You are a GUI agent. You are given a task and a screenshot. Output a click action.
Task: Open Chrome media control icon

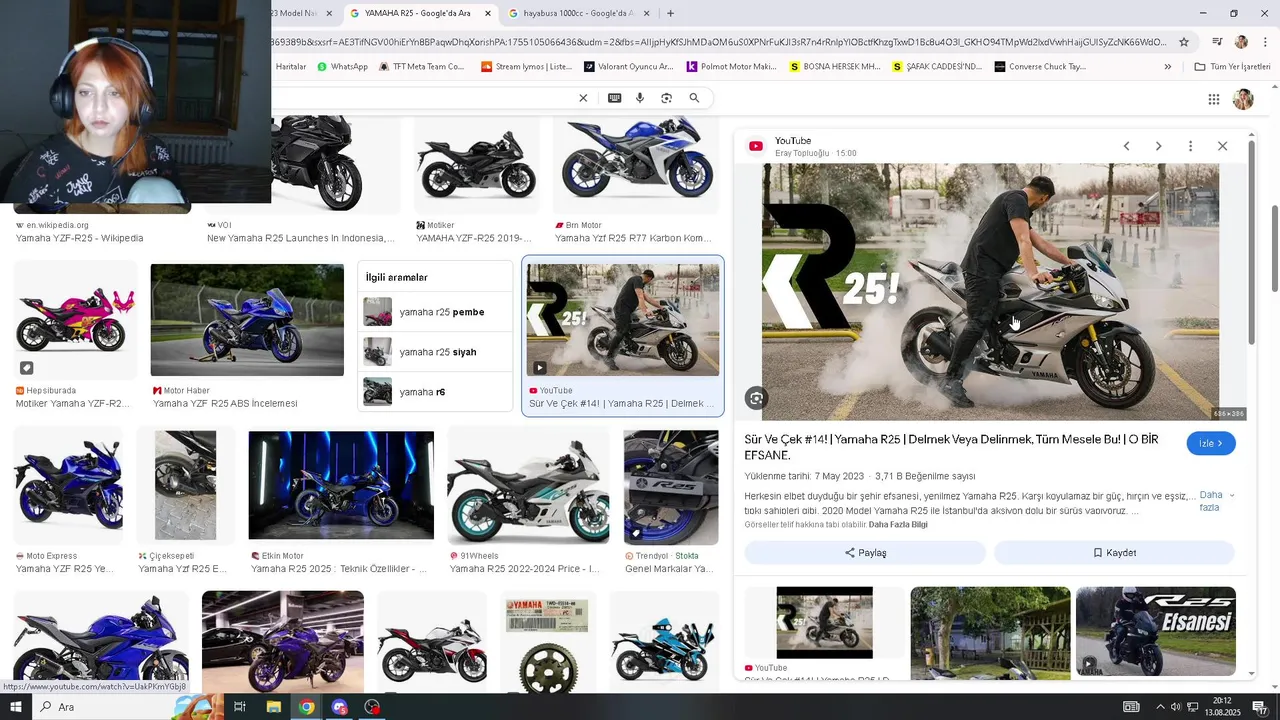[x=1217, y=42]
